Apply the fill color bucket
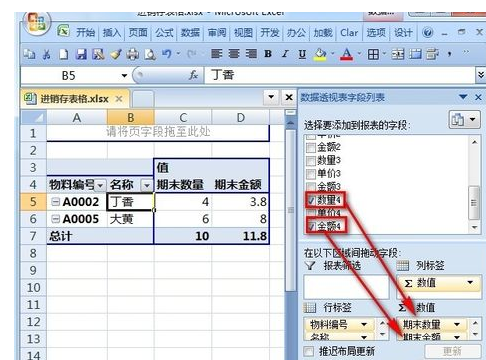Viewport: 486px width, 360px height. click(x=320, y=54)
